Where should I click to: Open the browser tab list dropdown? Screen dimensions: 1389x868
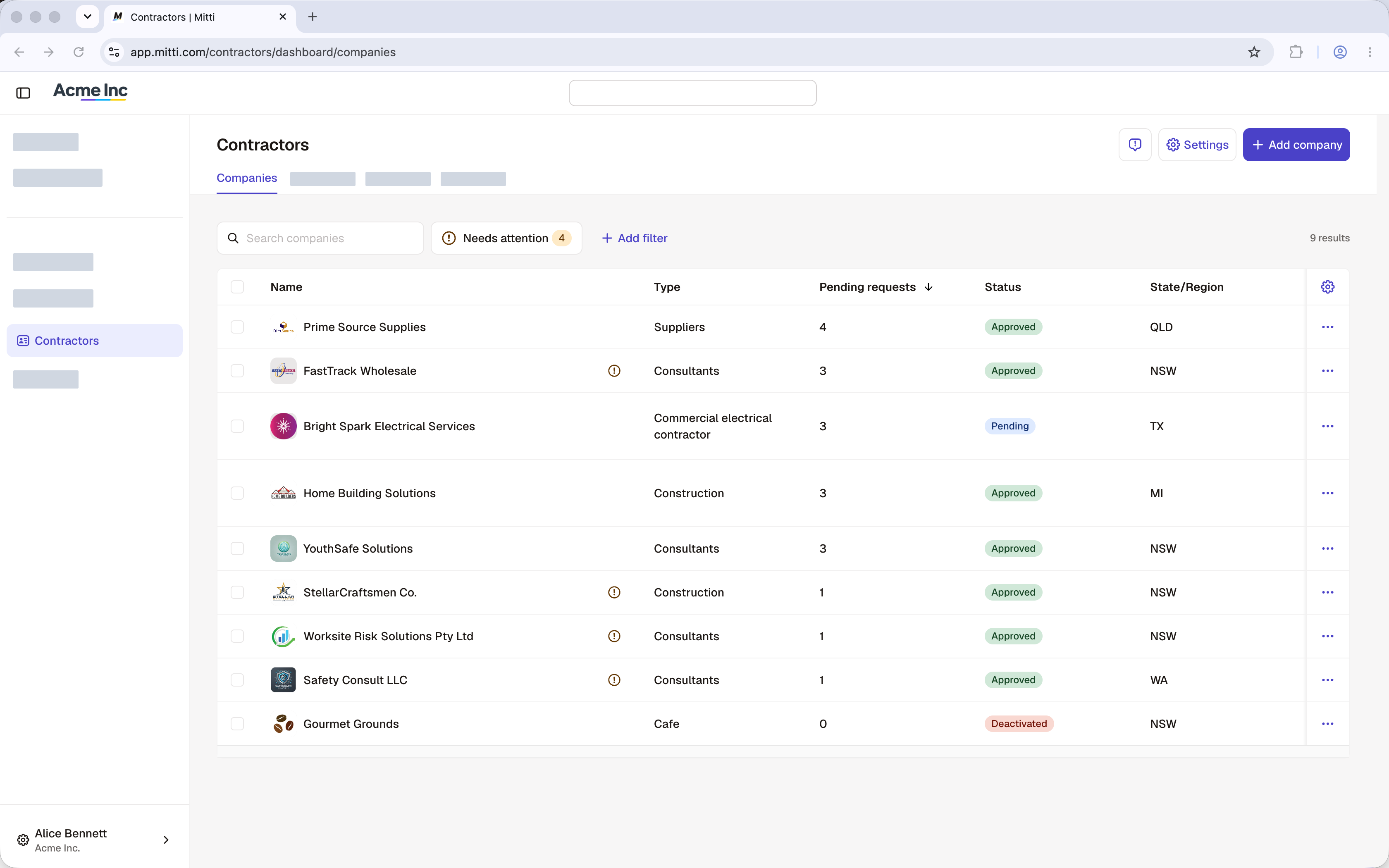87,17
